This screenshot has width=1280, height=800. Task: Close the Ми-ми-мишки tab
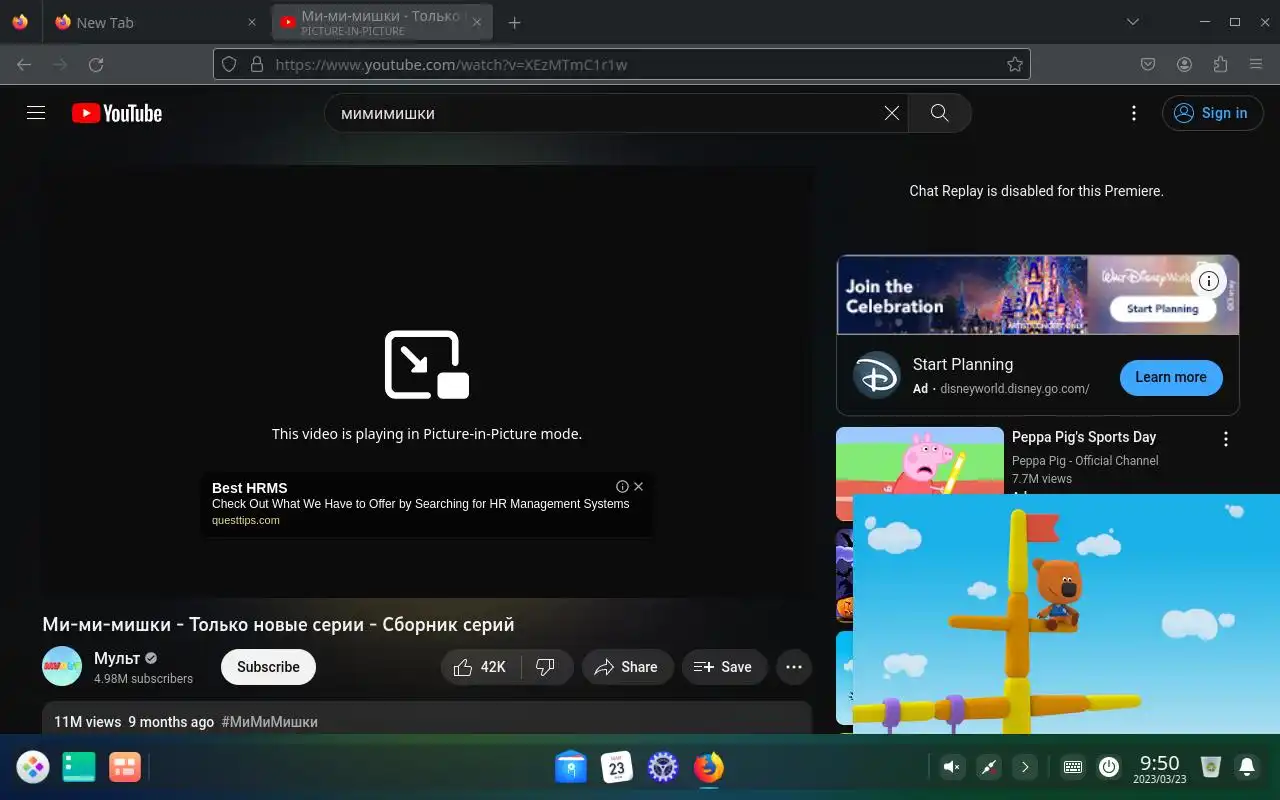pyautogui.click(x=477, y=22)
